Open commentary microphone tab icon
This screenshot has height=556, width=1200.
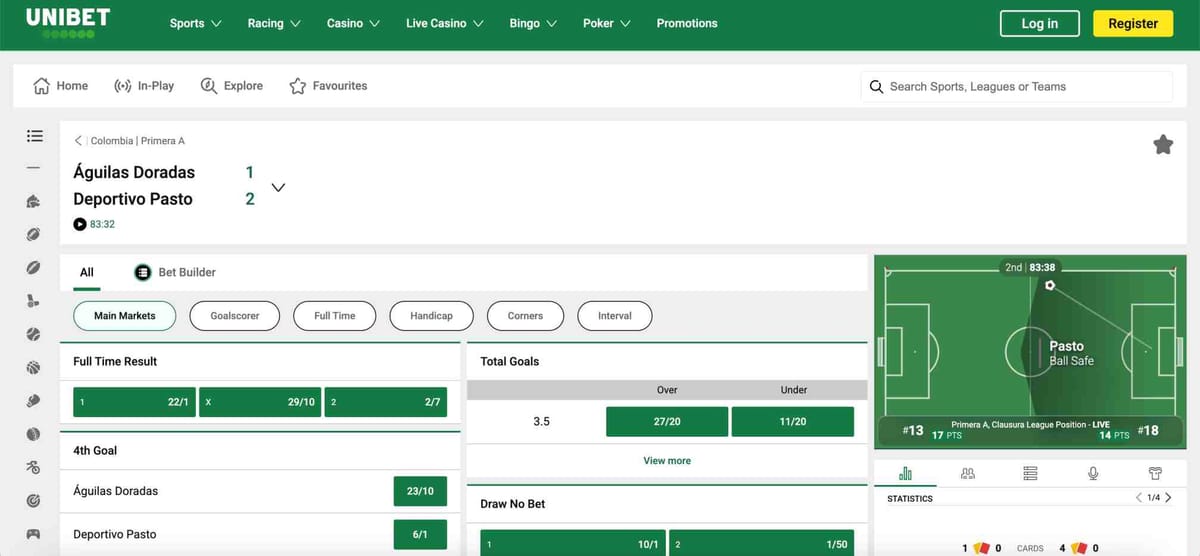1093,473
